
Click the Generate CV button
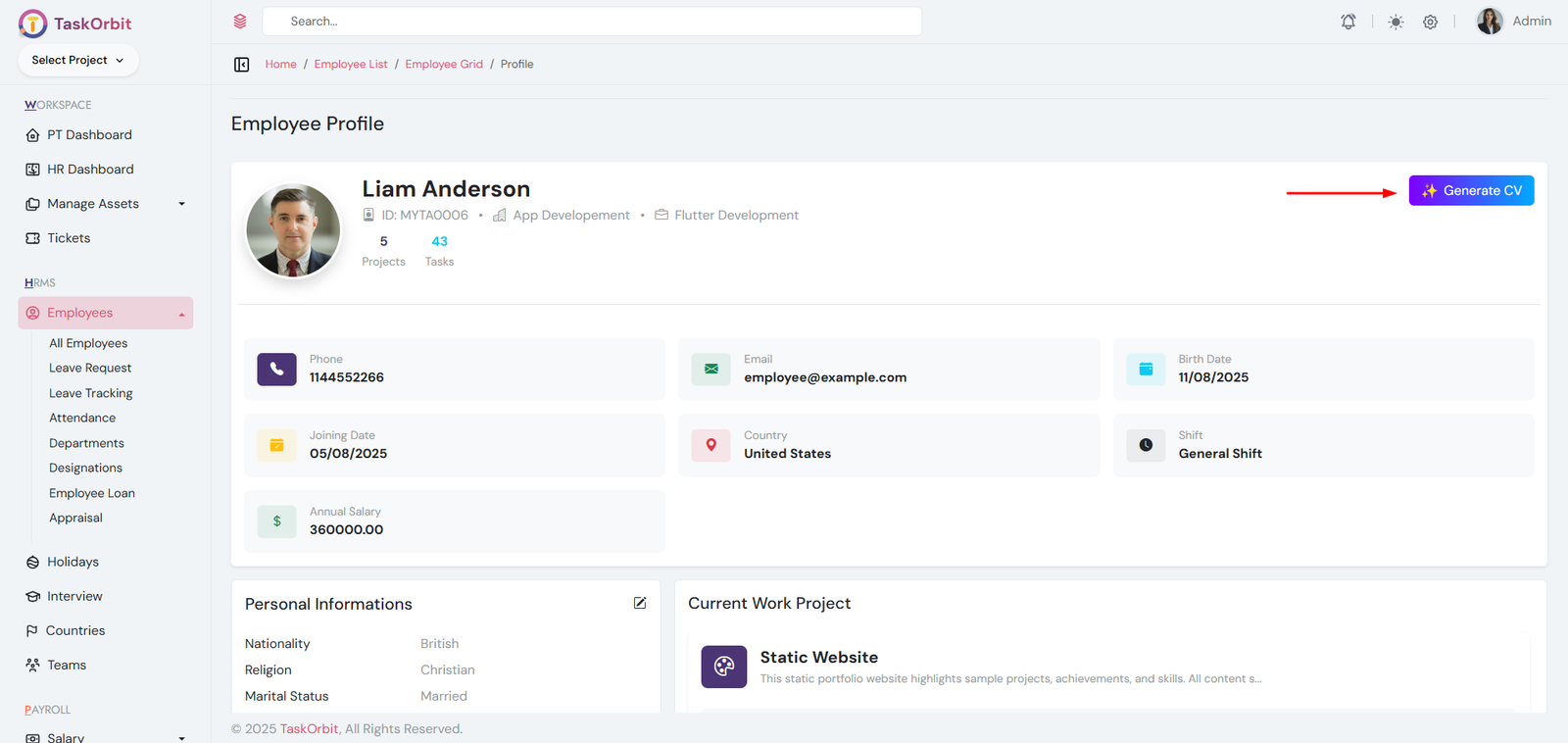(1471, 190)
